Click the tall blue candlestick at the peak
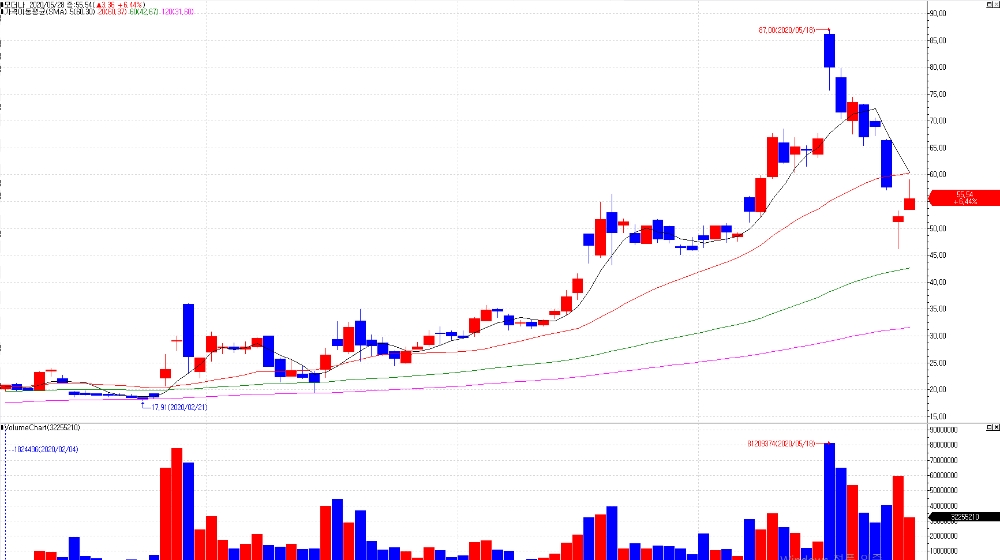Screen dimensions: 1000x560 [x=829, y=50]
